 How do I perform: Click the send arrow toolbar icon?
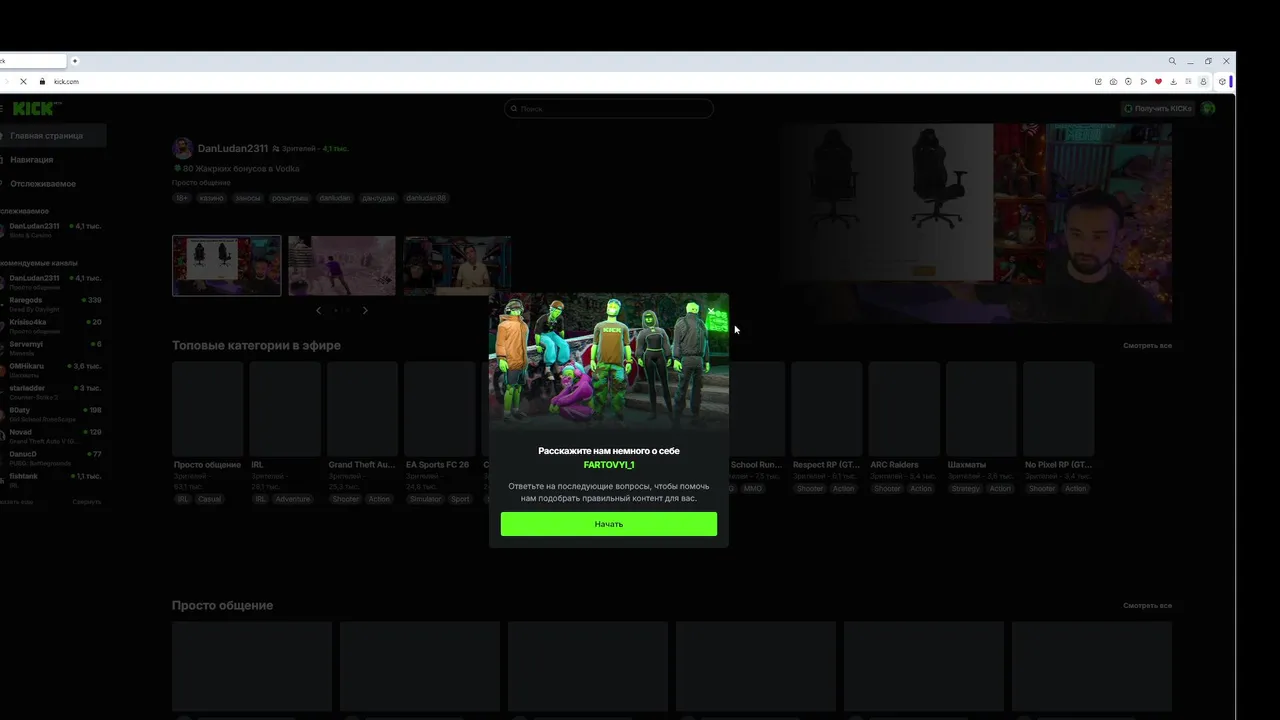(1143, 81)
